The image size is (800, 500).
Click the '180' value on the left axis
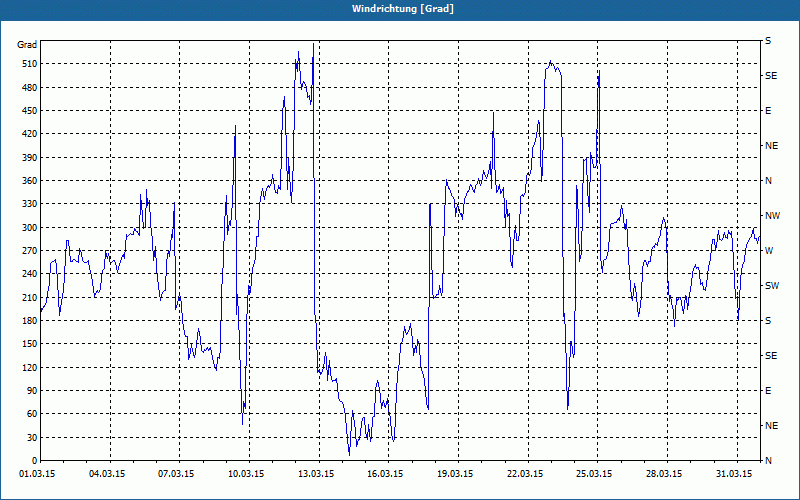pos(30,321)
